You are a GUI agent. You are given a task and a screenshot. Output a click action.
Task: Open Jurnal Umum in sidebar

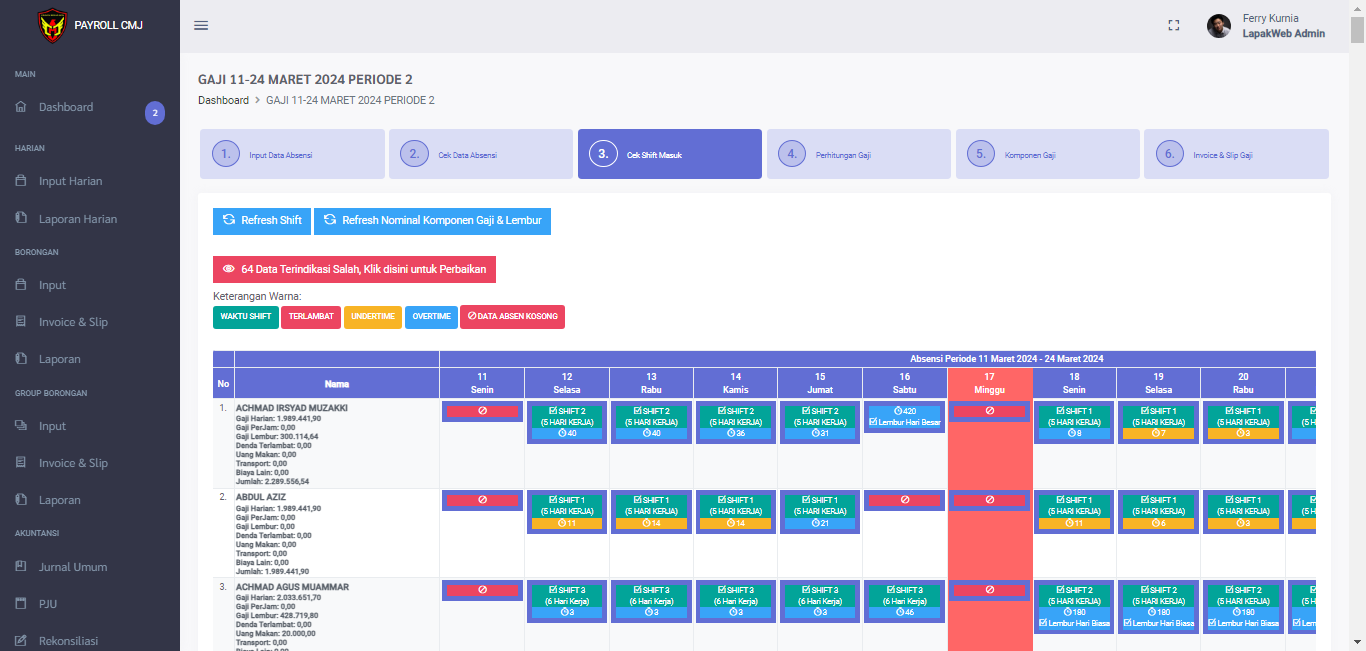(73, 567)
